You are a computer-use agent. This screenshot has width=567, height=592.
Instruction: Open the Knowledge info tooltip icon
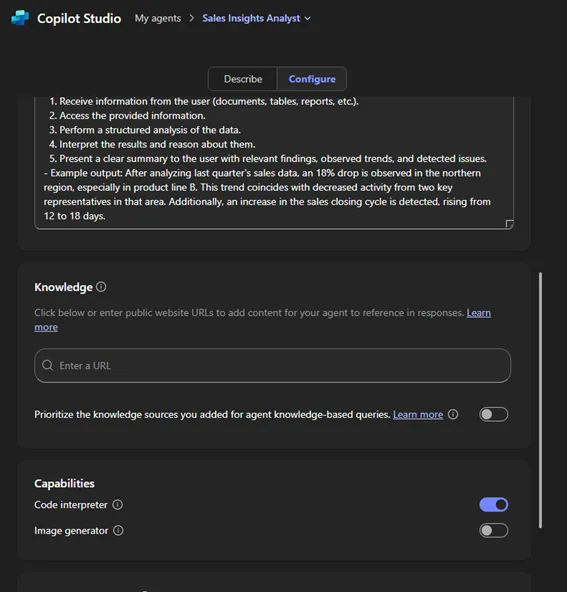tap(101, 287)
